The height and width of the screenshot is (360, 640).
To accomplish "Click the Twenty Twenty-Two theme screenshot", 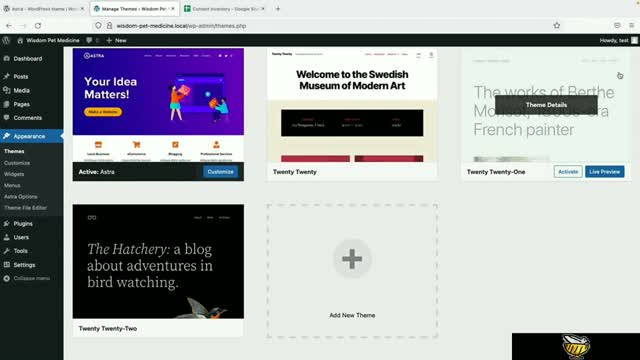I will [x=158, y=262].
